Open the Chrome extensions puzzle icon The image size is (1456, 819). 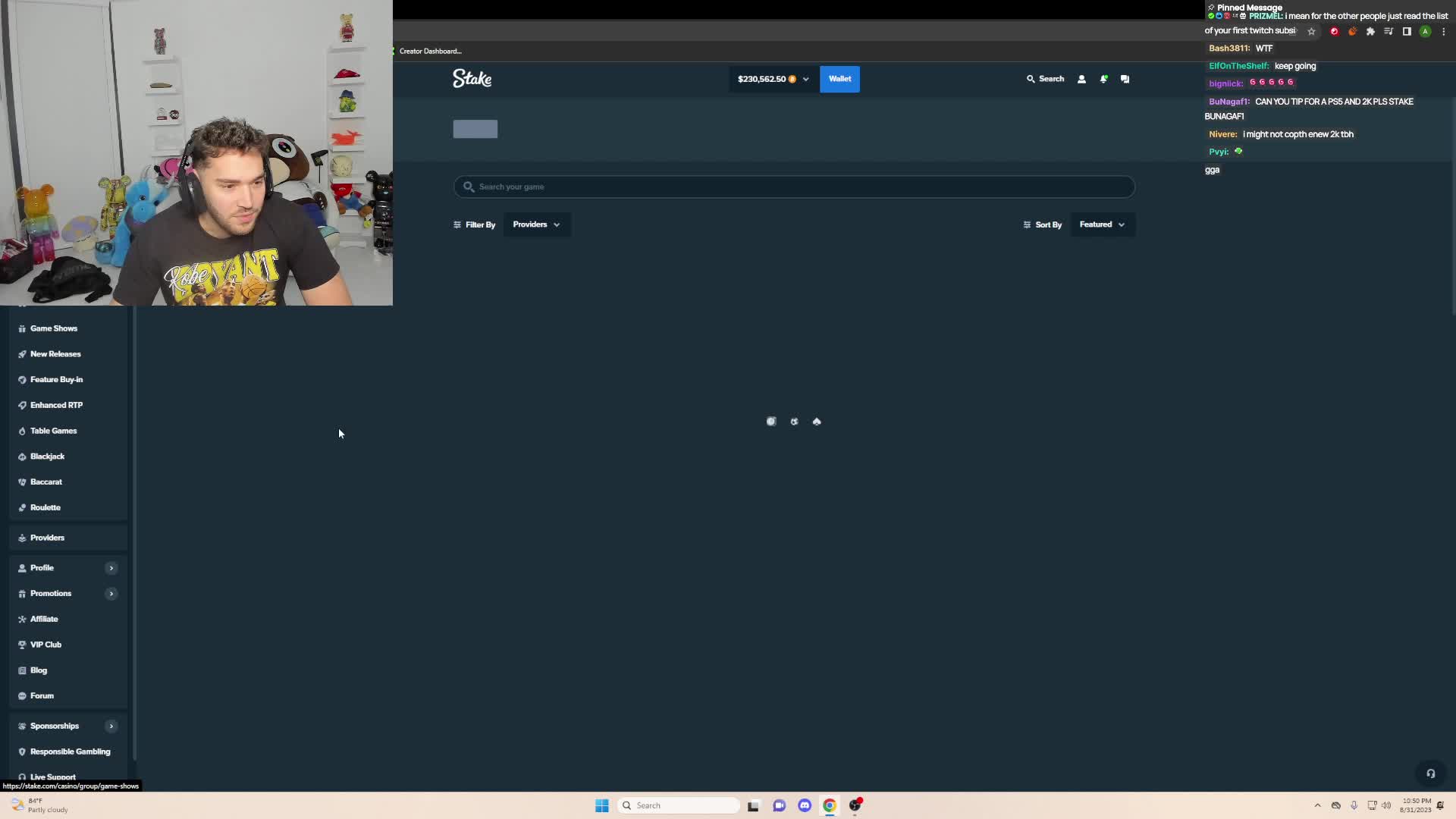click(1370, 31)
